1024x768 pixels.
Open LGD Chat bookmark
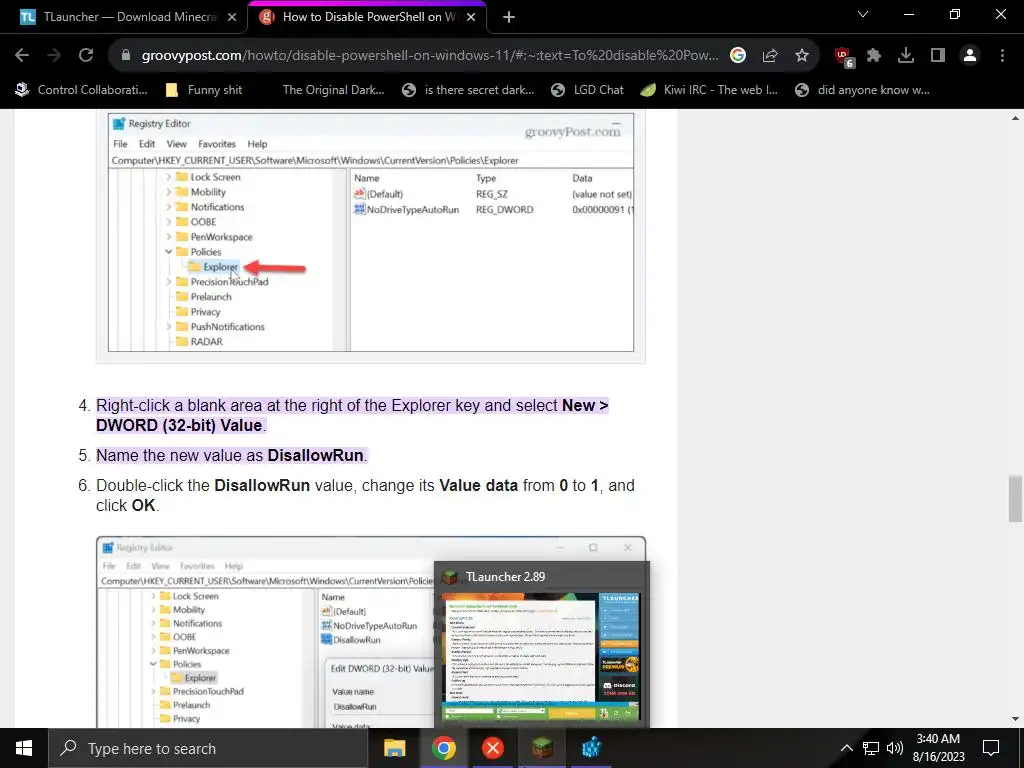pyautogui.click(x=587, y=90)
